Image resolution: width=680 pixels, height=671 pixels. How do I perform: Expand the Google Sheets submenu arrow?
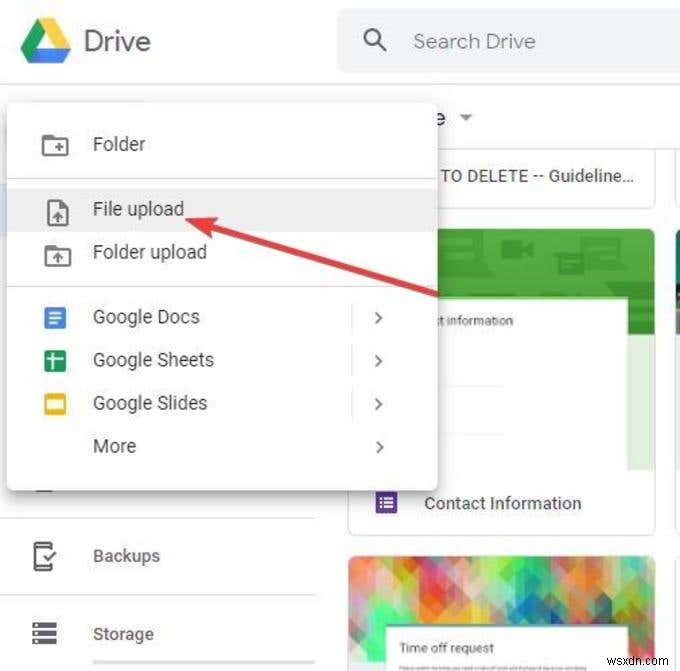tap(379, 361)
